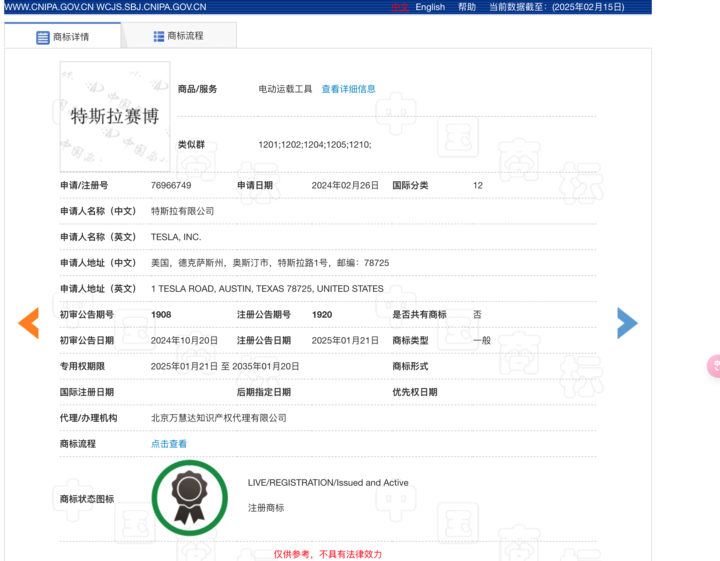
Task: Click the 商标状态图标 label
Action: (87, 499)
